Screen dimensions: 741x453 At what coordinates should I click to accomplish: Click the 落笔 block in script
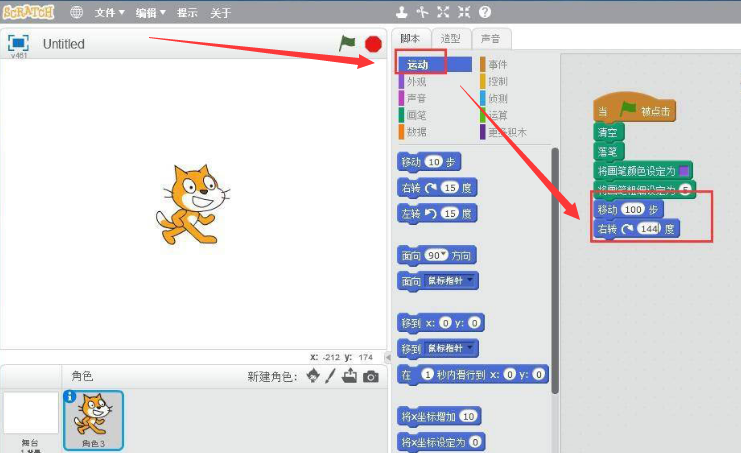click(x=609, y=152)
